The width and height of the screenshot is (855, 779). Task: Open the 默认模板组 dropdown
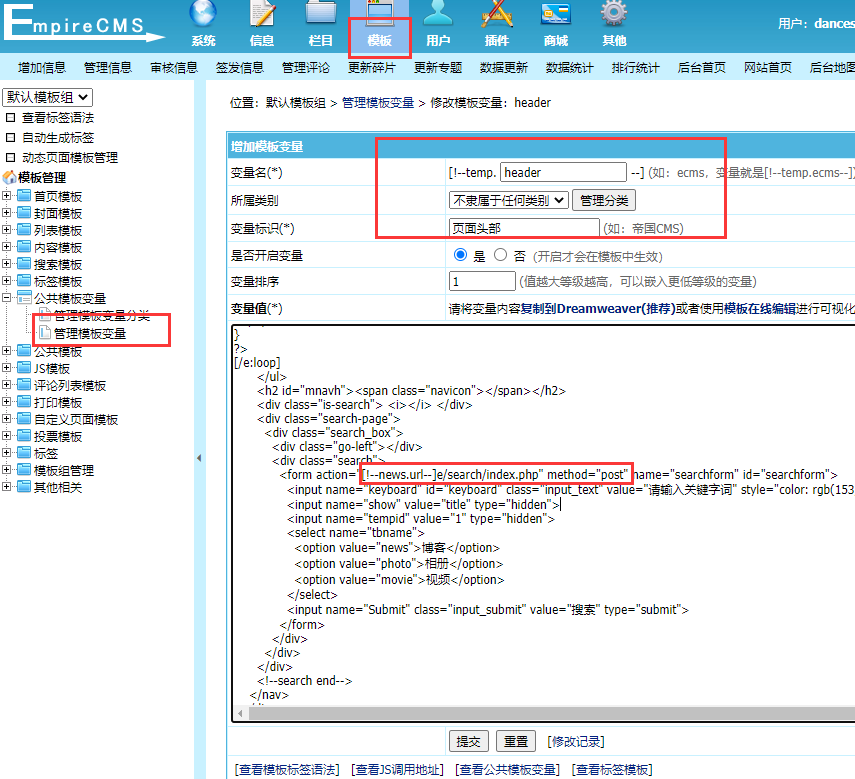(48, 97)
